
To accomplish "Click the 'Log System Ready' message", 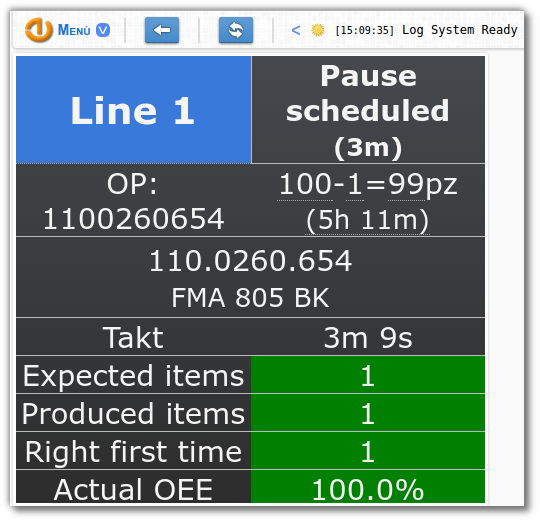I will click(x=460, y=30).
